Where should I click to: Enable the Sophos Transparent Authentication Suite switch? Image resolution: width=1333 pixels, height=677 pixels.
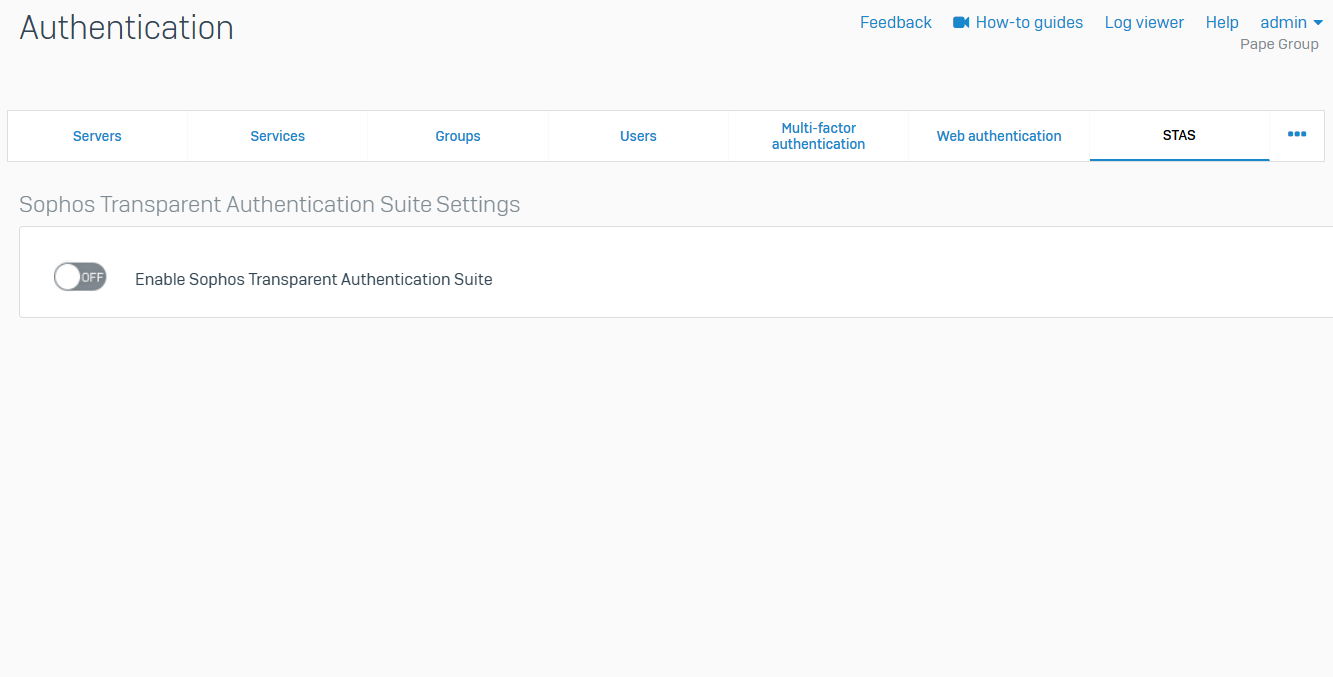(x=80, y=278)
